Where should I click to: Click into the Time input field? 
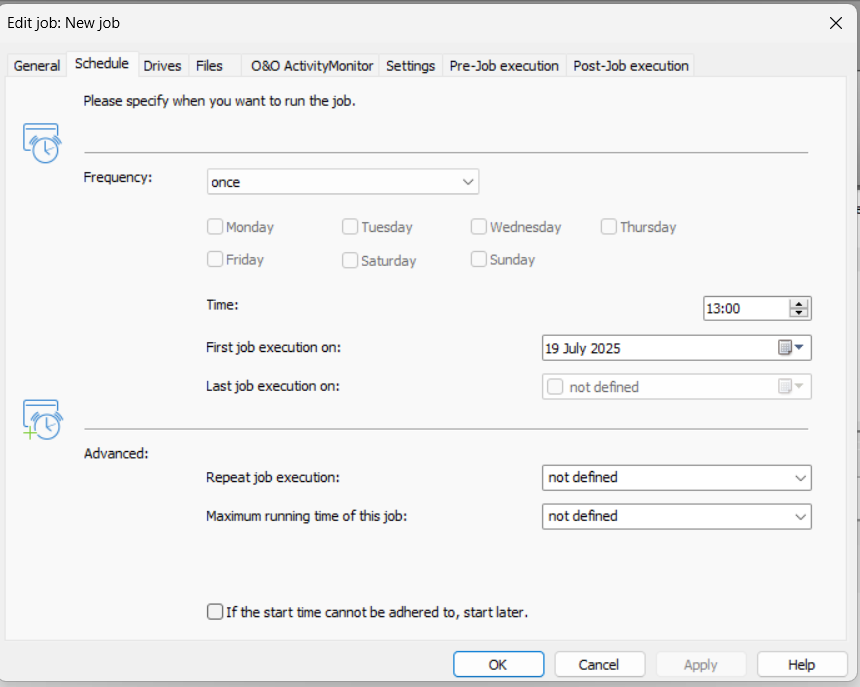coord(745,309)
